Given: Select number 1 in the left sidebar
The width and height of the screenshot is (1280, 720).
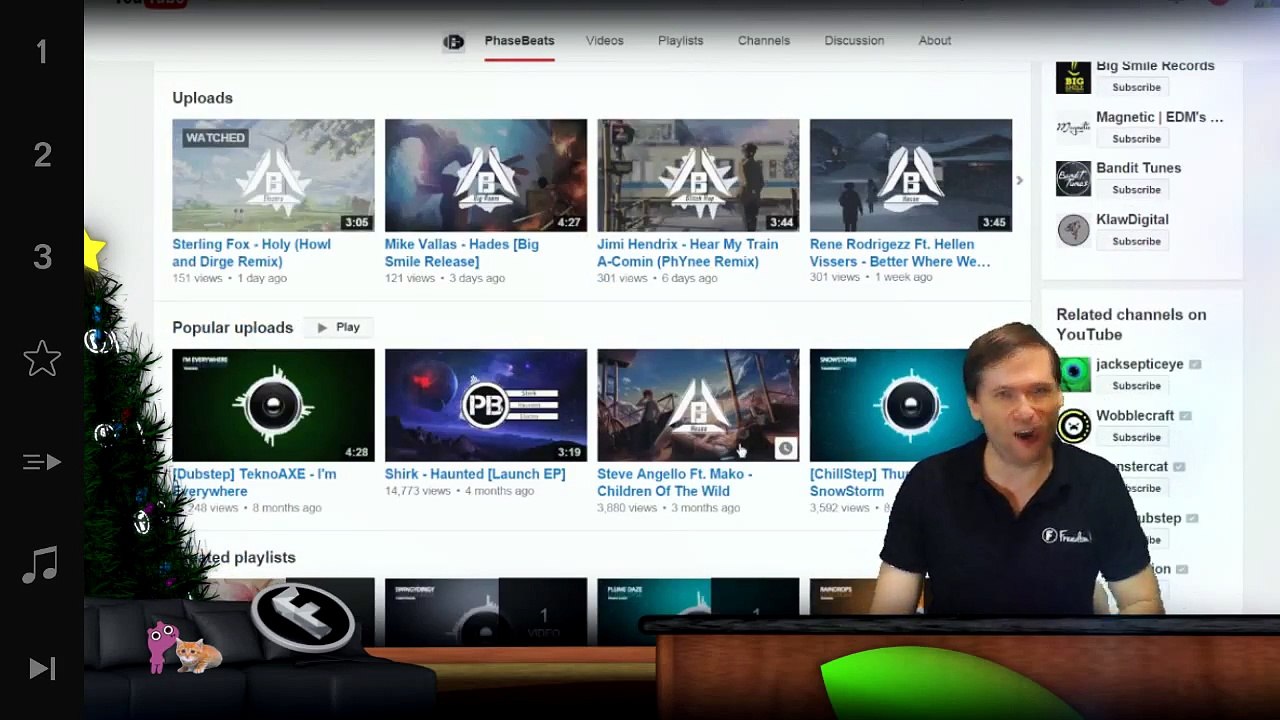Looking at the screenshot, I should [42, 52].
